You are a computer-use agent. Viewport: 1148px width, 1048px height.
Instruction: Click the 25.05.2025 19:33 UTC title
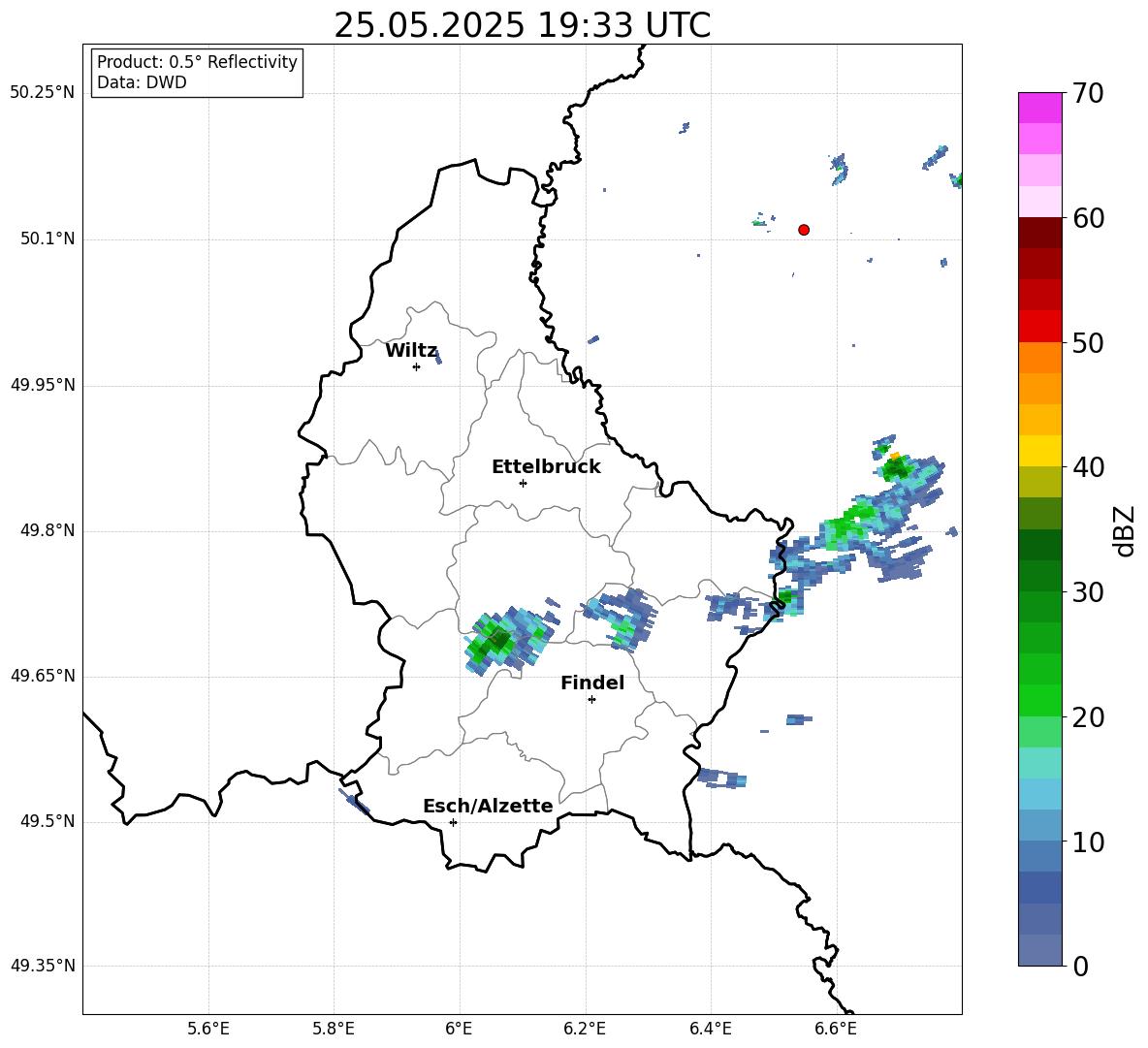click(522, 26)
